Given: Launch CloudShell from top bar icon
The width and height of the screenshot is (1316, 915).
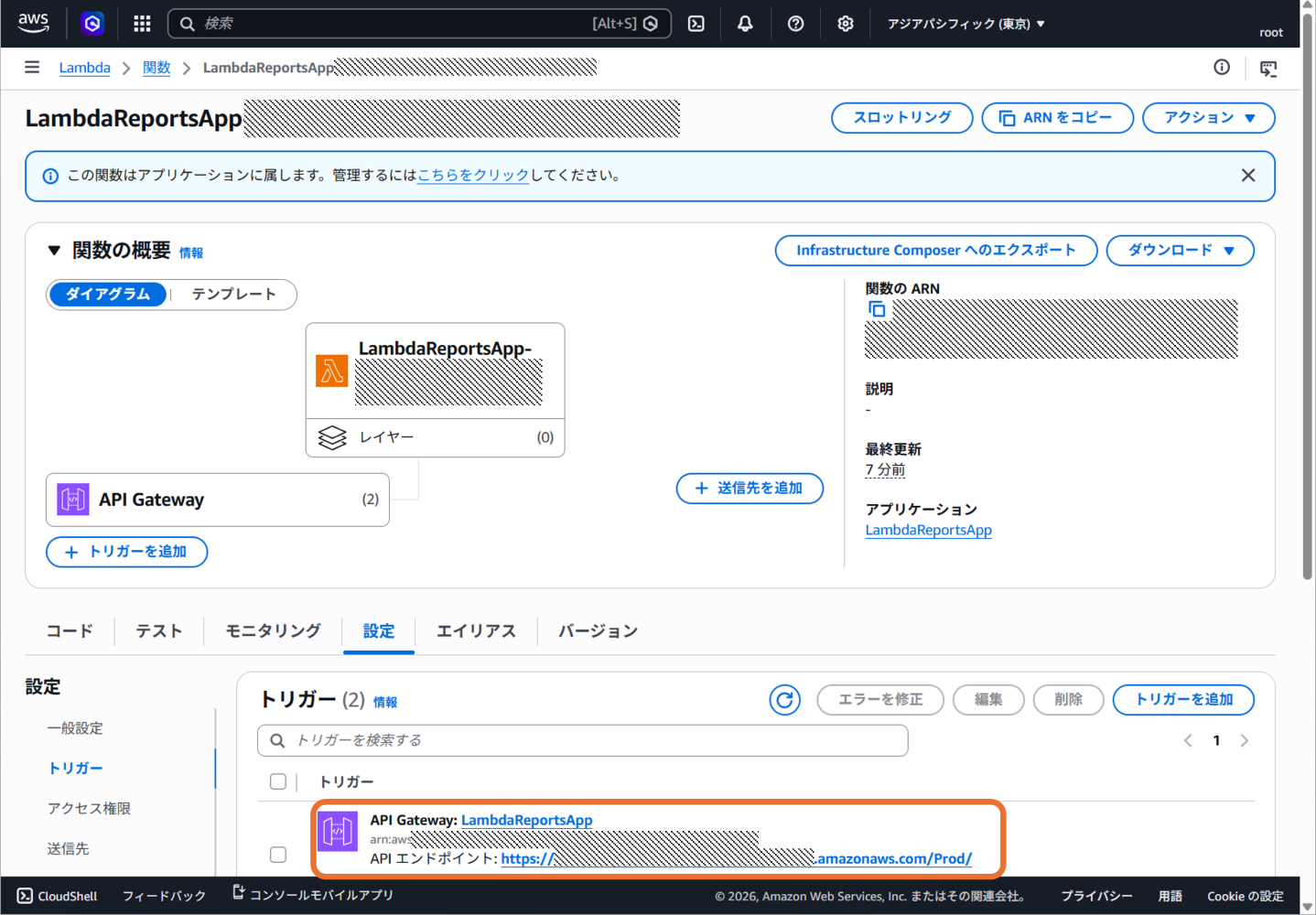Looking at the screenshot, I should pos(696,24).
